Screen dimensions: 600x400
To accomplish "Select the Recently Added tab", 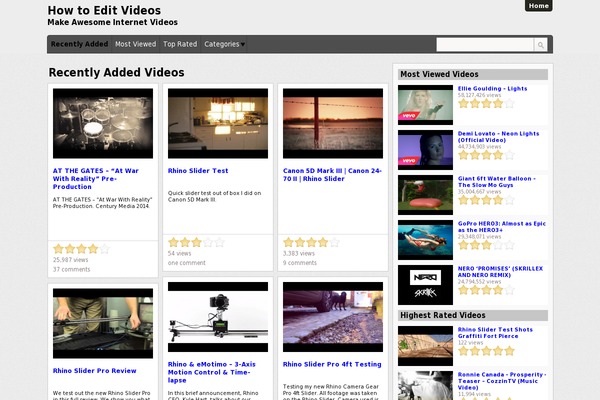I will [x=80, y=44].
